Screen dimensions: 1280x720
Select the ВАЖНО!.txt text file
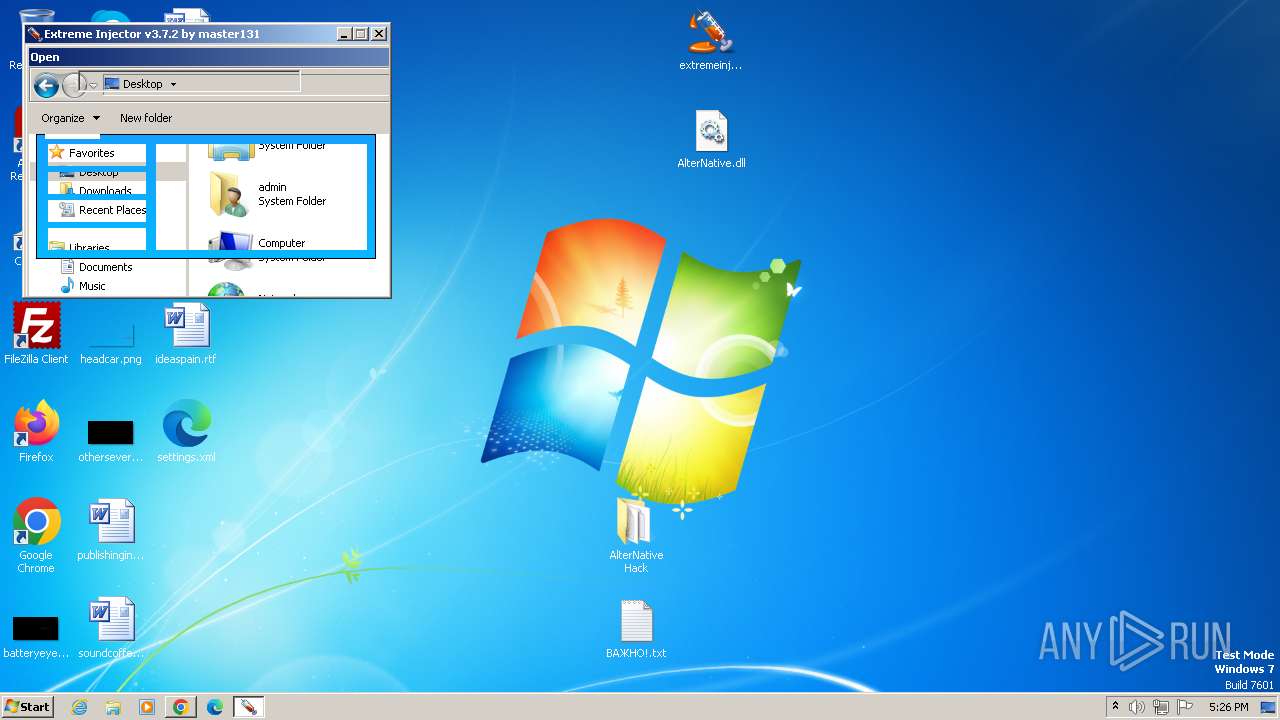636,630
